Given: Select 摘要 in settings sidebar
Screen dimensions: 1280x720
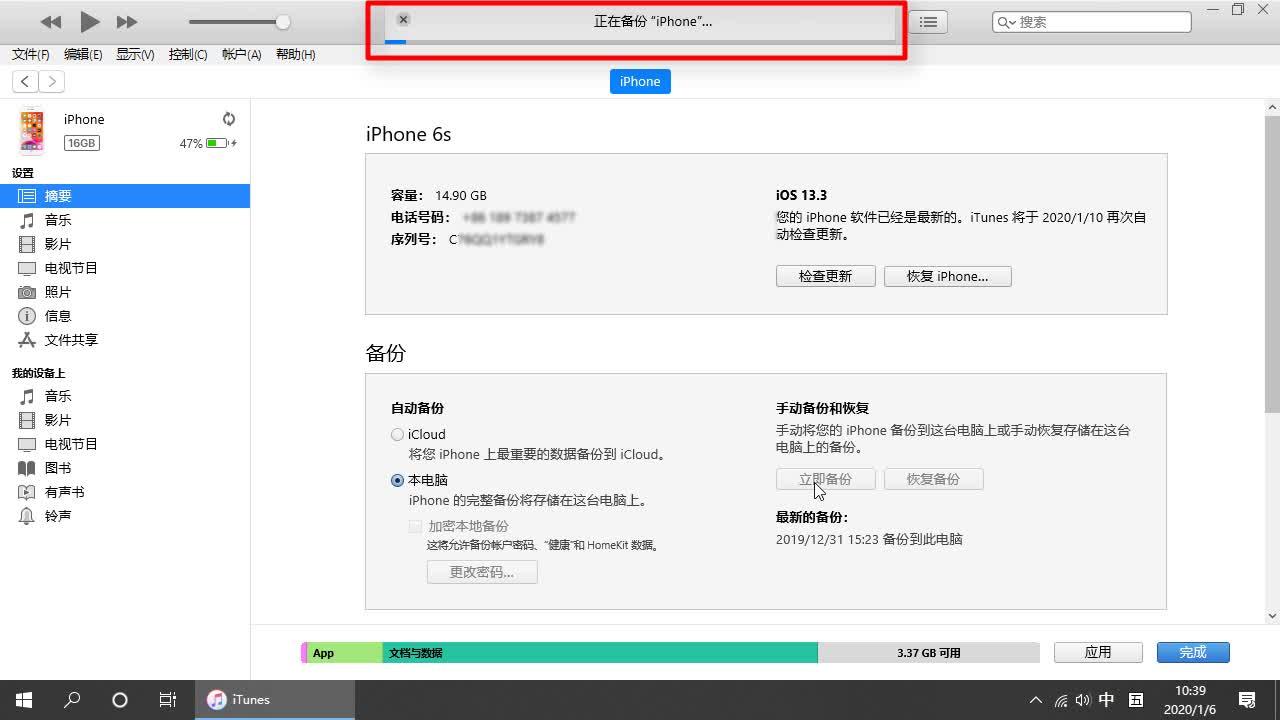Looking at the screenshot, I should tap(125, 196).
